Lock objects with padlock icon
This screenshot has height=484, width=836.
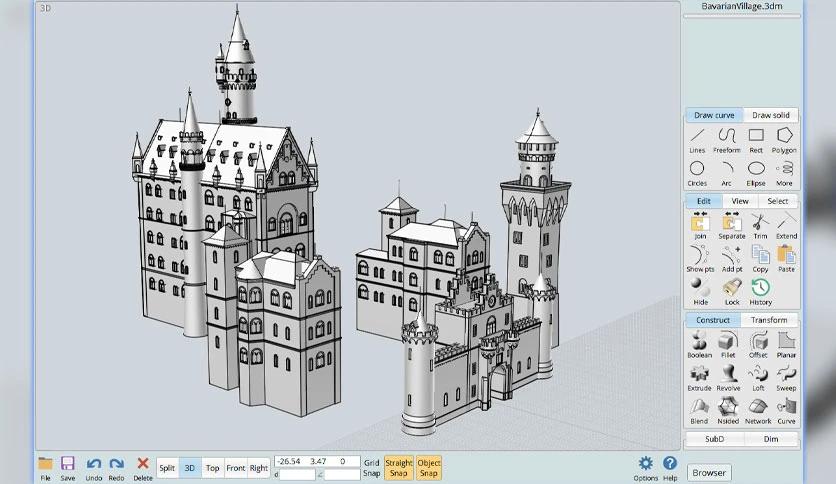point(732,292)
